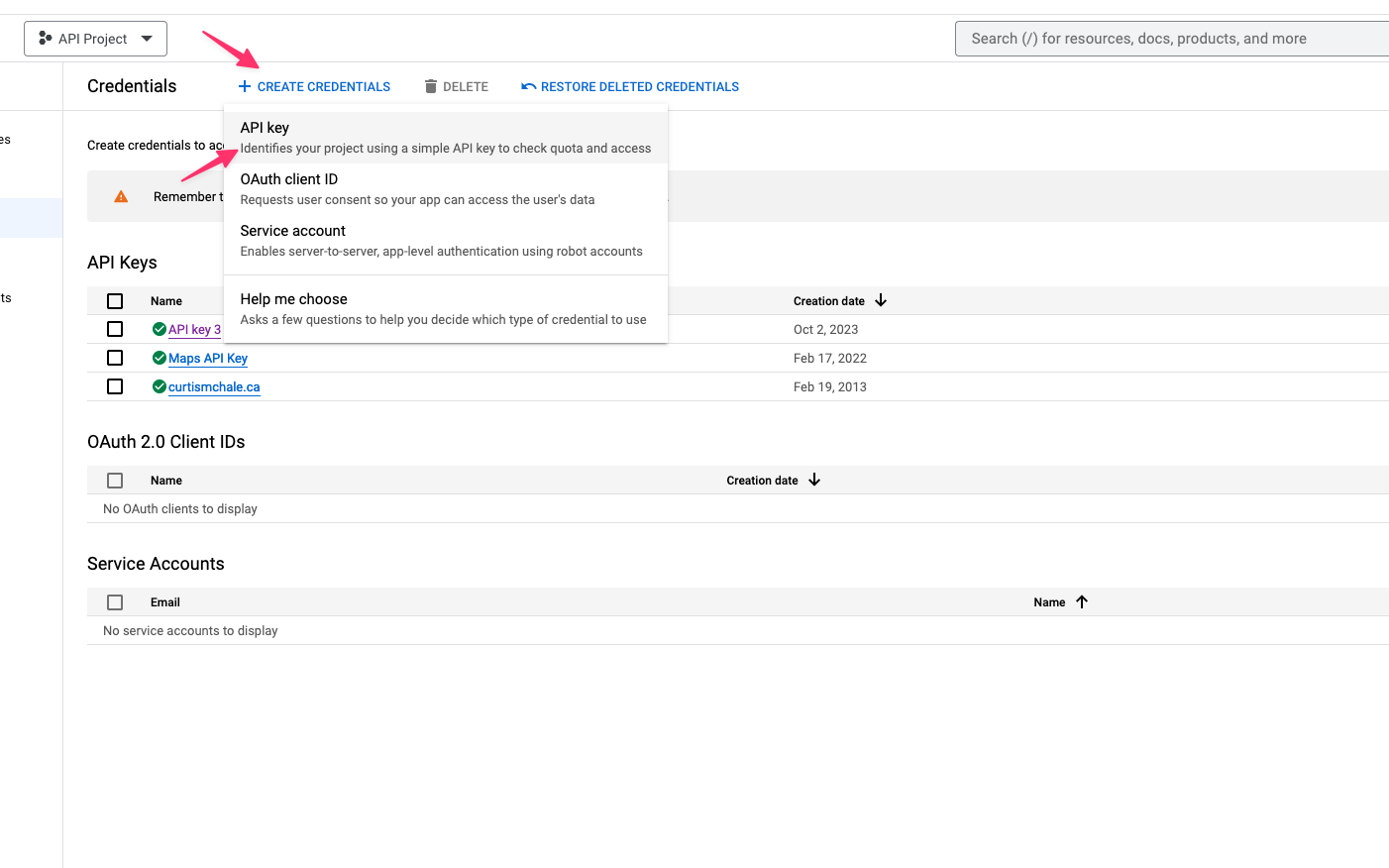Sort Service Accounts by Name arrow

pyautogui.click(x=1082, y=601)
